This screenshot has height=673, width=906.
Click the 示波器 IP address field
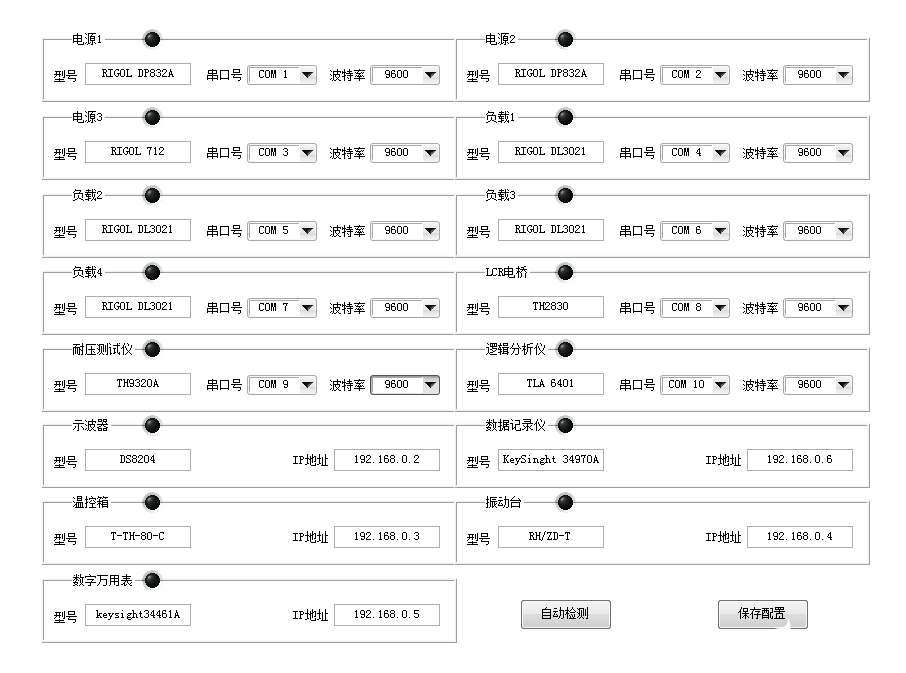tap(386, 460)
